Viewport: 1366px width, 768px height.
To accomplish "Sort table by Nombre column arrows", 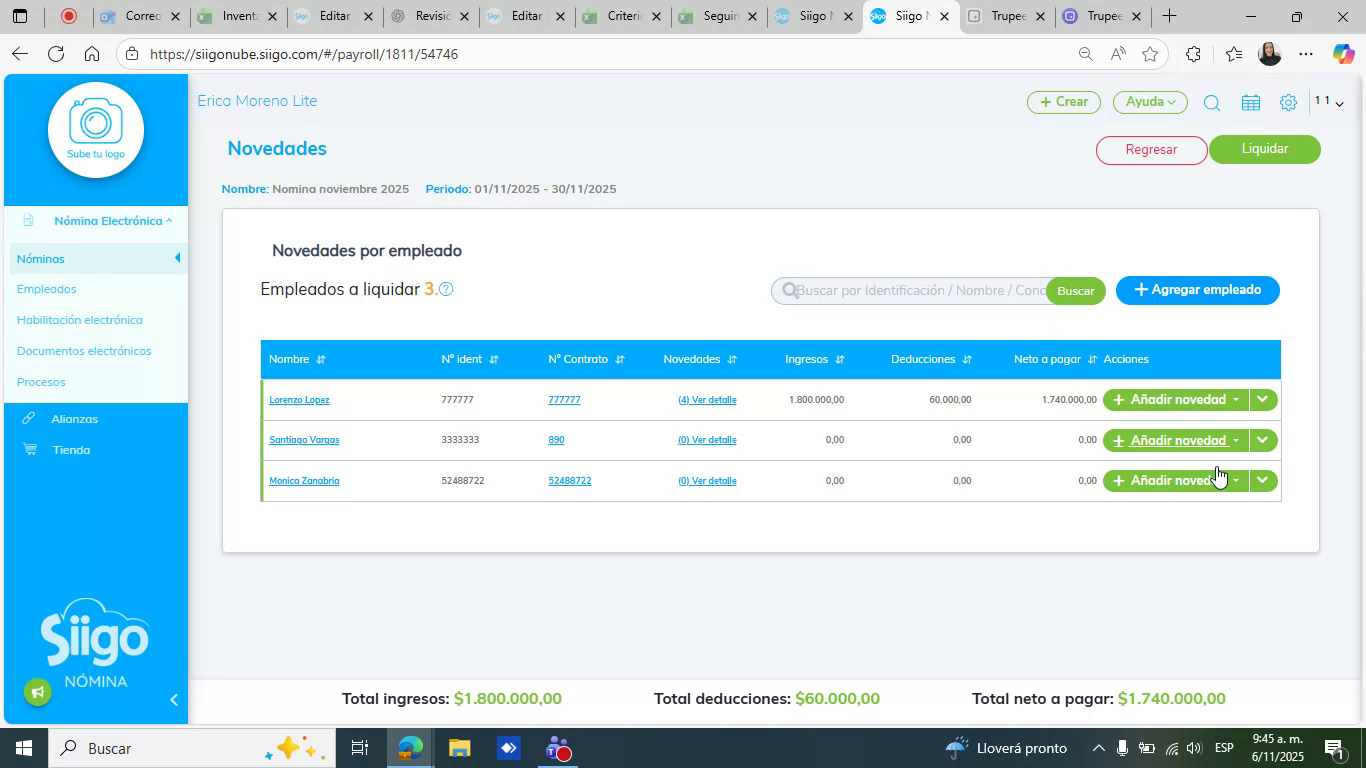I will tap(321, 360).
